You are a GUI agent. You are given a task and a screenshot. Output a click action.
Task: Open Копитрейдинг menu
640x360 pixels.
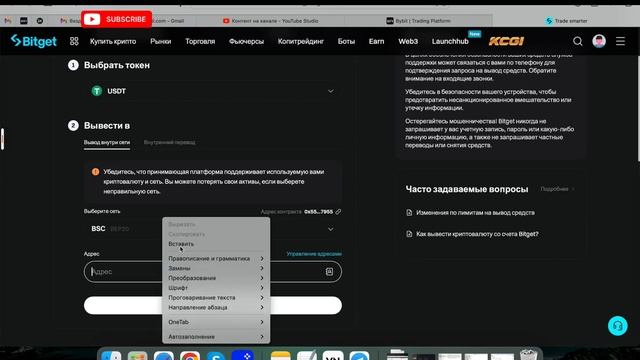click(301, 41)
